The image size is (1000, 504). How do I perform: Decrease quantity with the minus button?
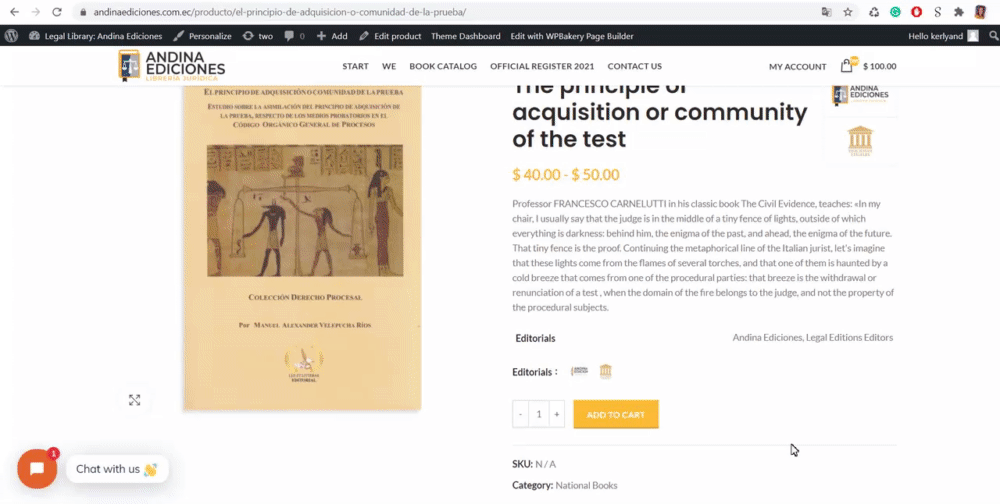click(x=520, y=415)
